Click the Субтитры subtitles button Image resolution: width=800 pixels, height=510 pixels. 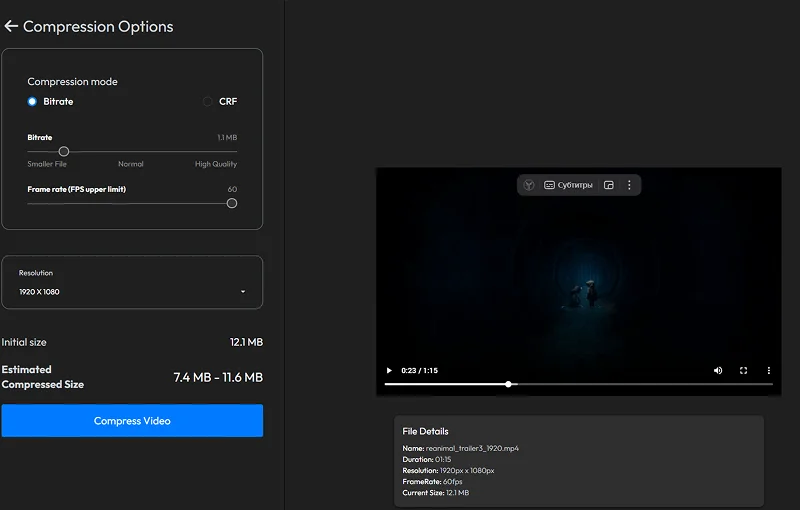568,185
